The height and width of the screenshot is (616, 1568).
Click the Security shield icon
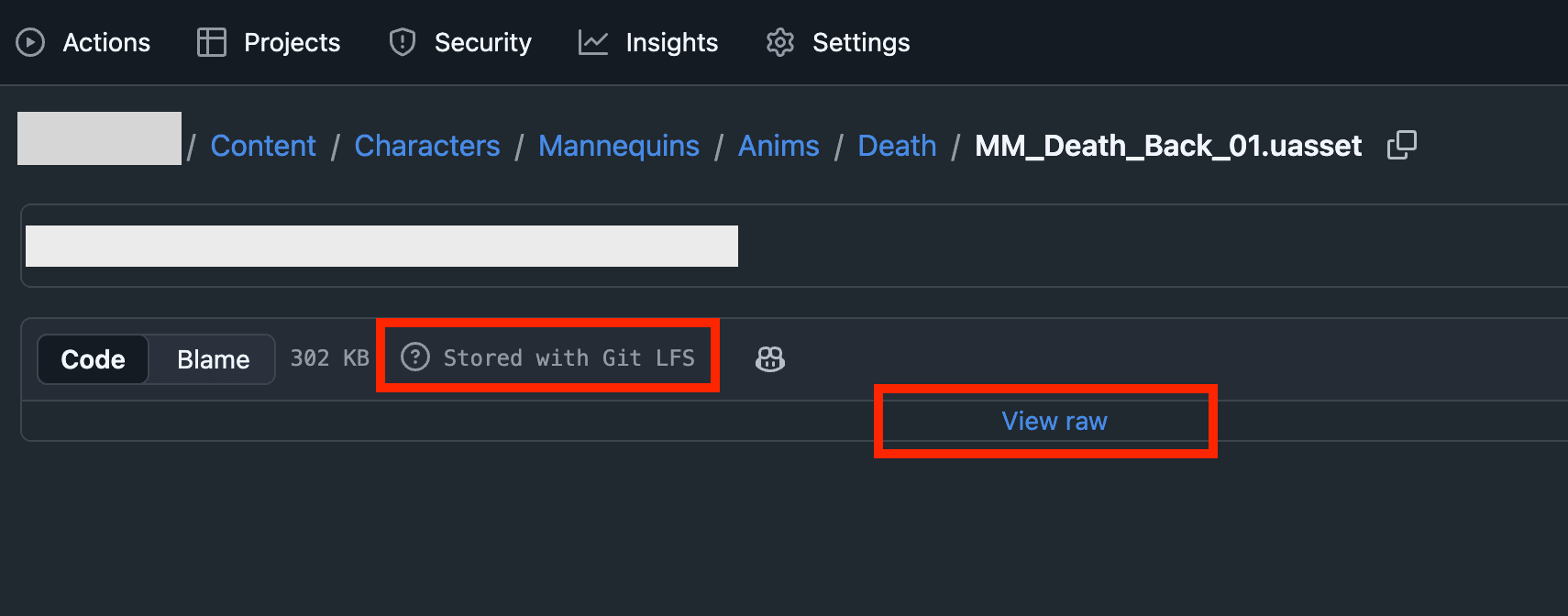pyautogui.click(x=403, y=42)
